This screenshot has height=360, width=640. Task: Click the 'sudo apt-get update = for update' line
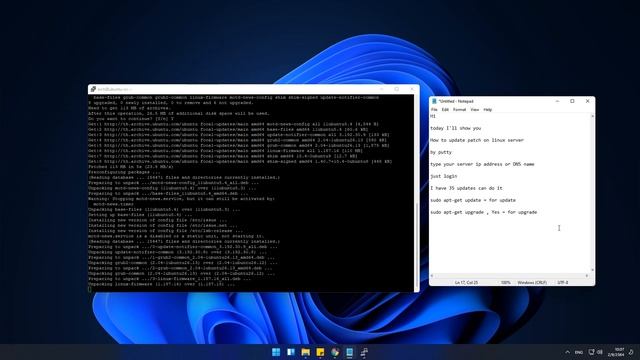[x=473, y=200]
